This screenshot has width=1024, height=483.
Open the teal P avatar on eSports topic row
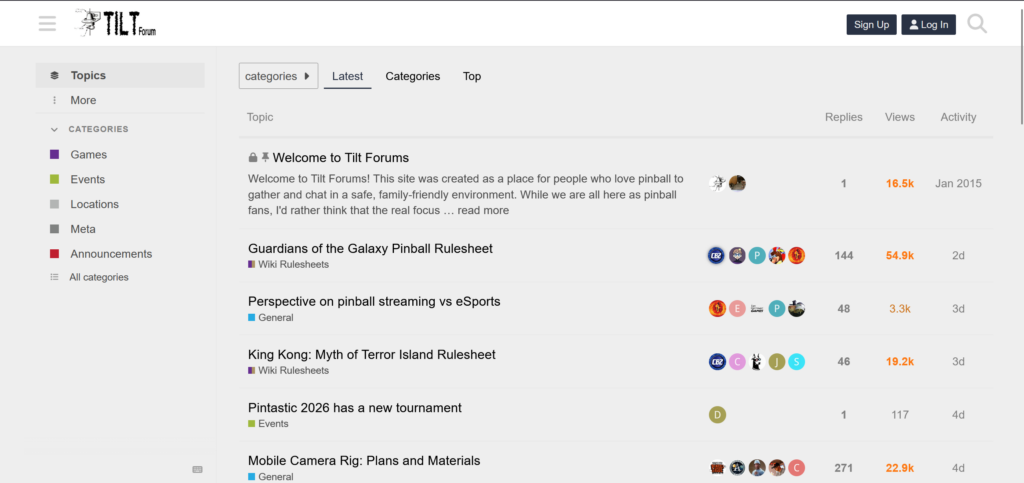click(x=776, y=309)
